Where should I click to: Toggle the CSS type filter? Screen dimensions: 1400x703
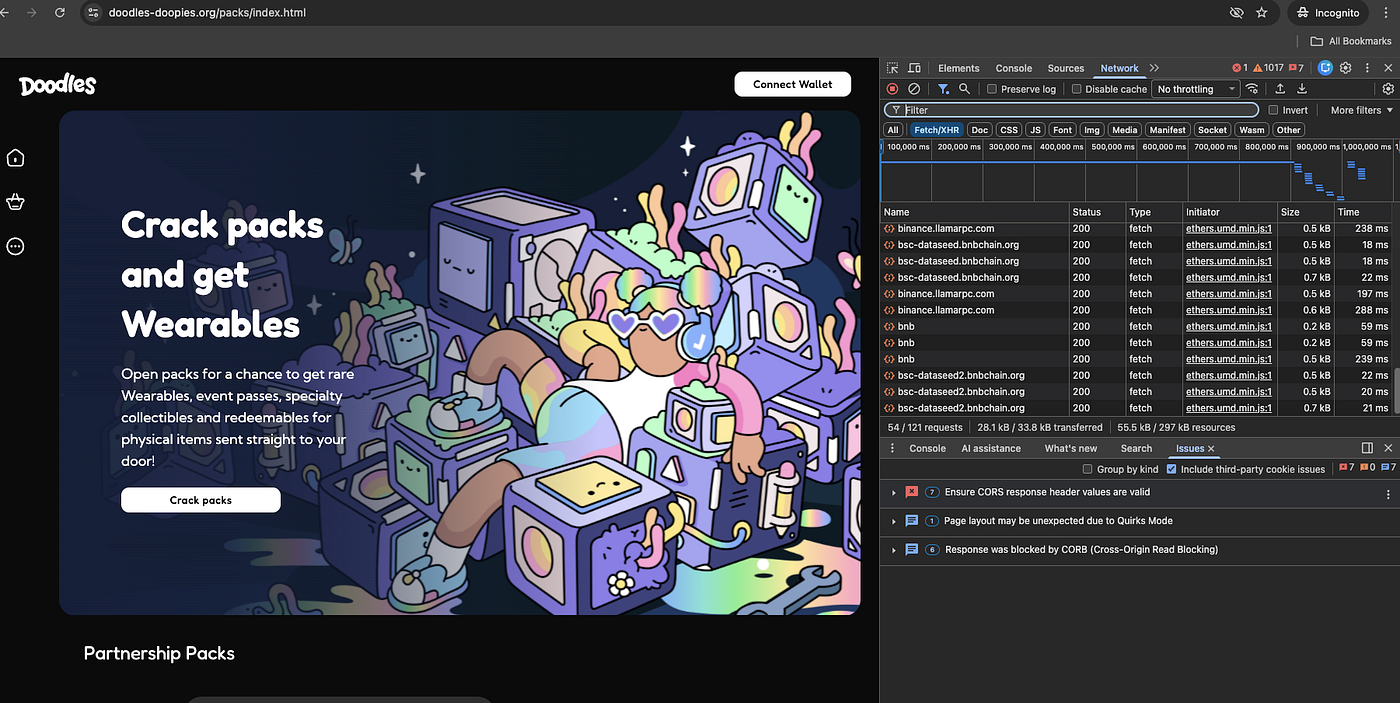(x=1009, y=130)
